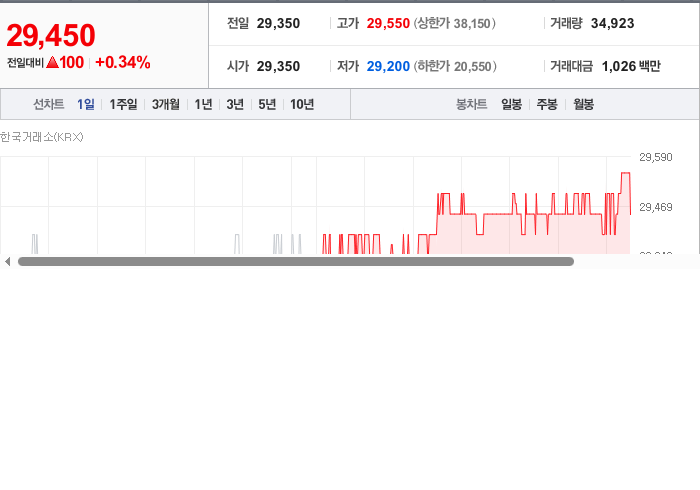The width and height of the screenshot is (700, 490).
Task: Open the 일봉 candle chart
Action: [512, 104]
